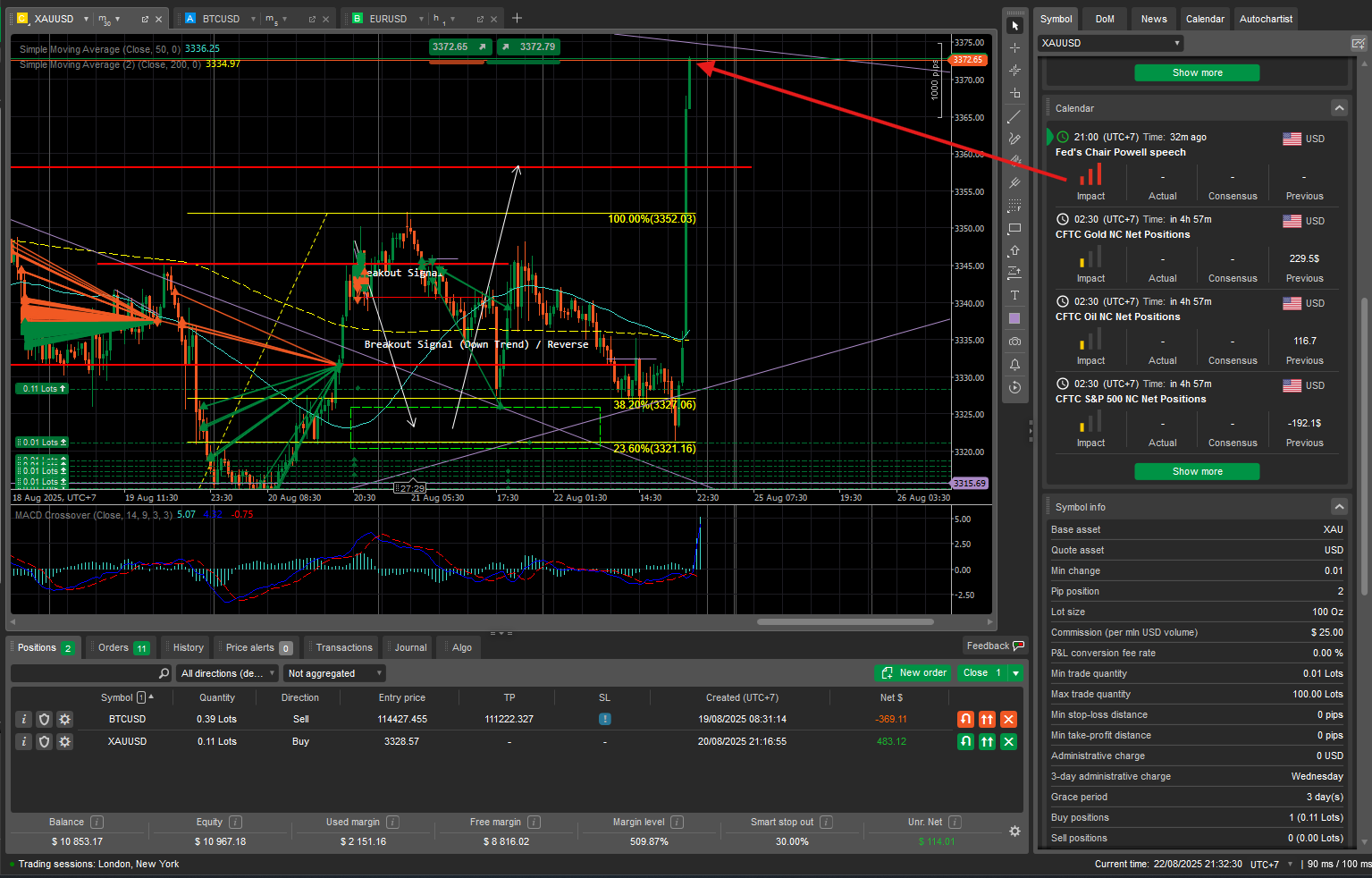This screenshot has height=878, width=1372.
Task: Pick the line drawing tool
Action: pyautogui.click(x=1014, y=116)
